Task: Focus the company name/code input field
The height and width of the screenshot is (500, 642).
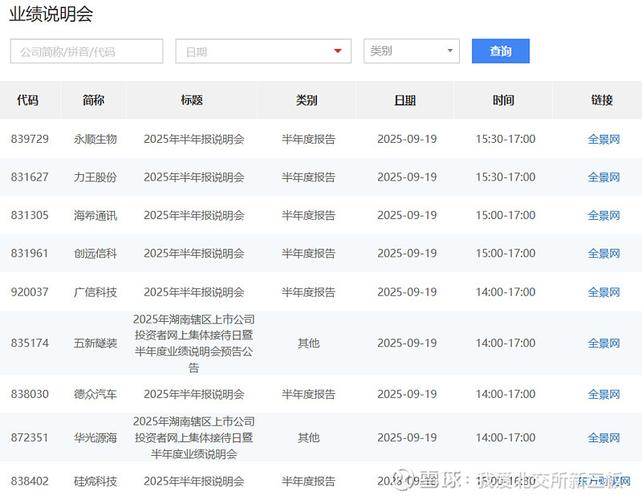Action: pyautogui.click(x=86, y=51)
